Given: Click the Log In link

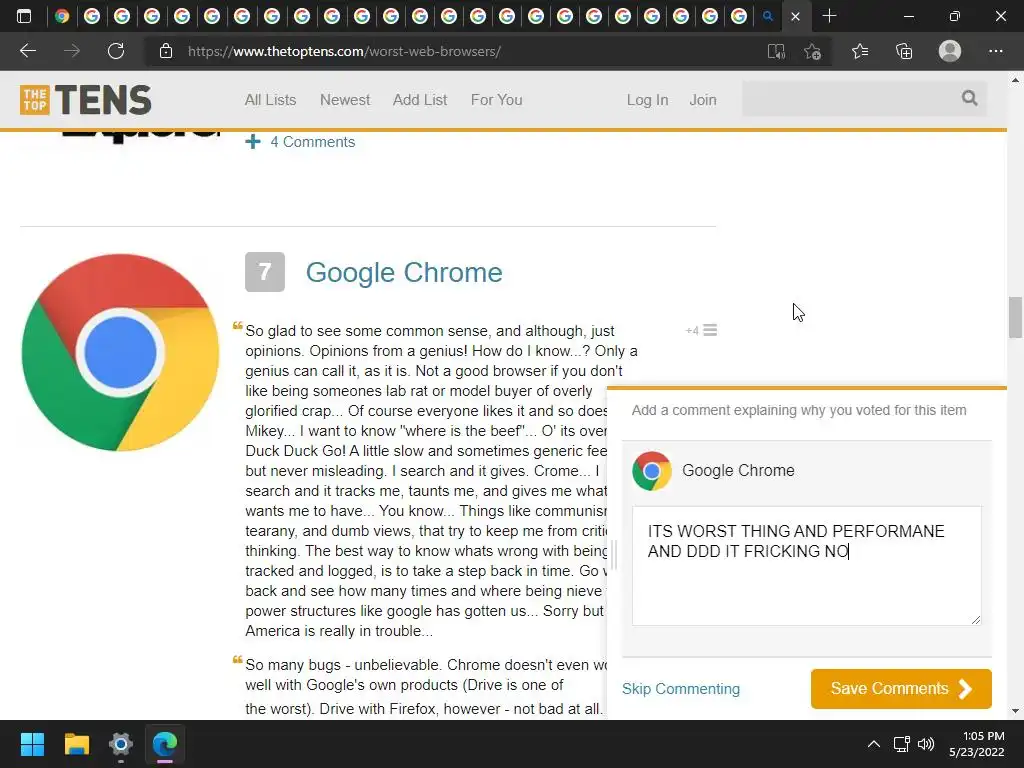Looking at the screenshot, I should 647,100.
